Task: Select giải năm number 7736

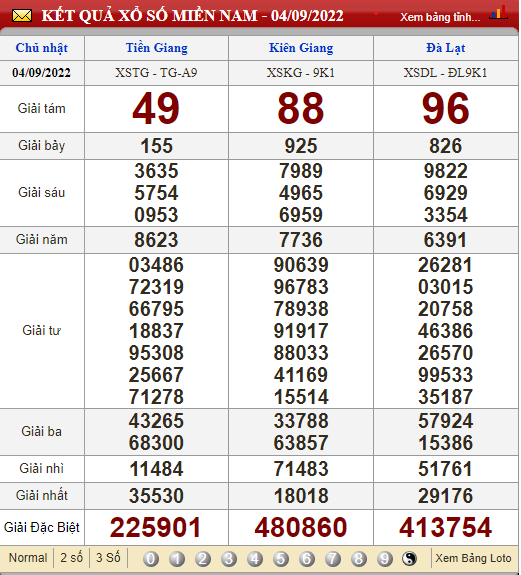Action: 301,240
